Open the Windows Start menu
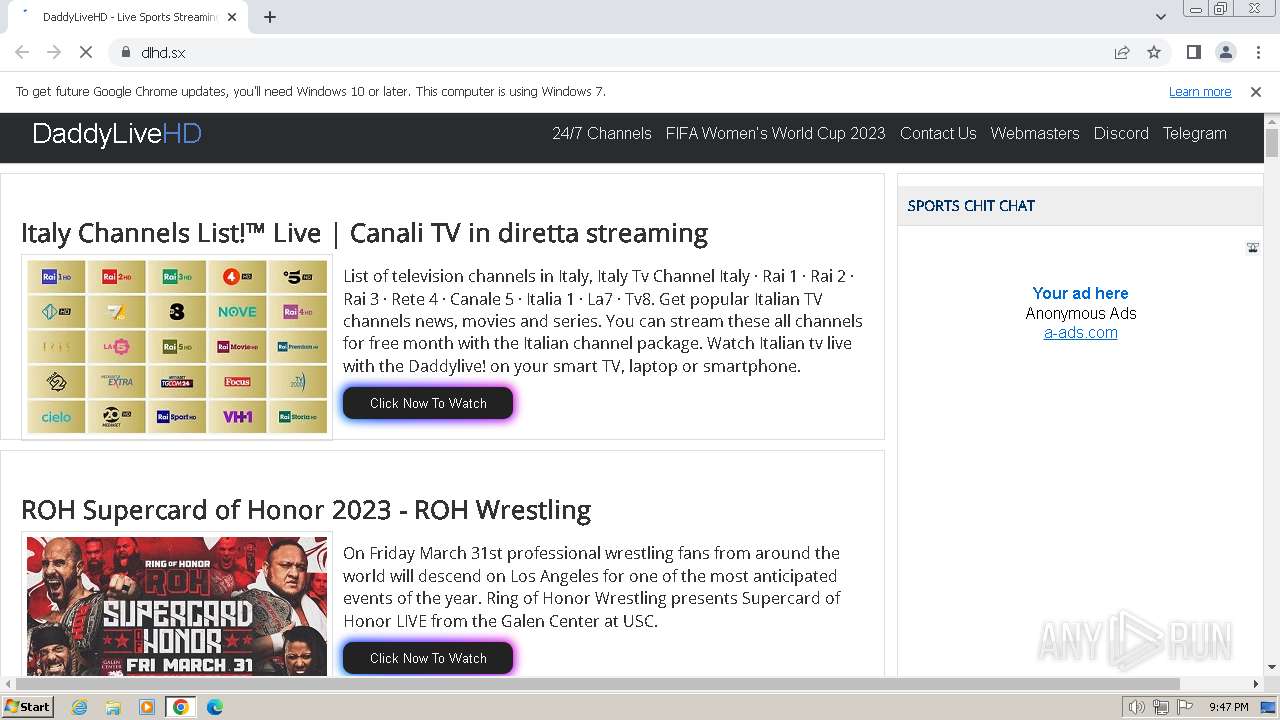The width and height of the screenshot is (1280, 720). (x=27, y=706)
